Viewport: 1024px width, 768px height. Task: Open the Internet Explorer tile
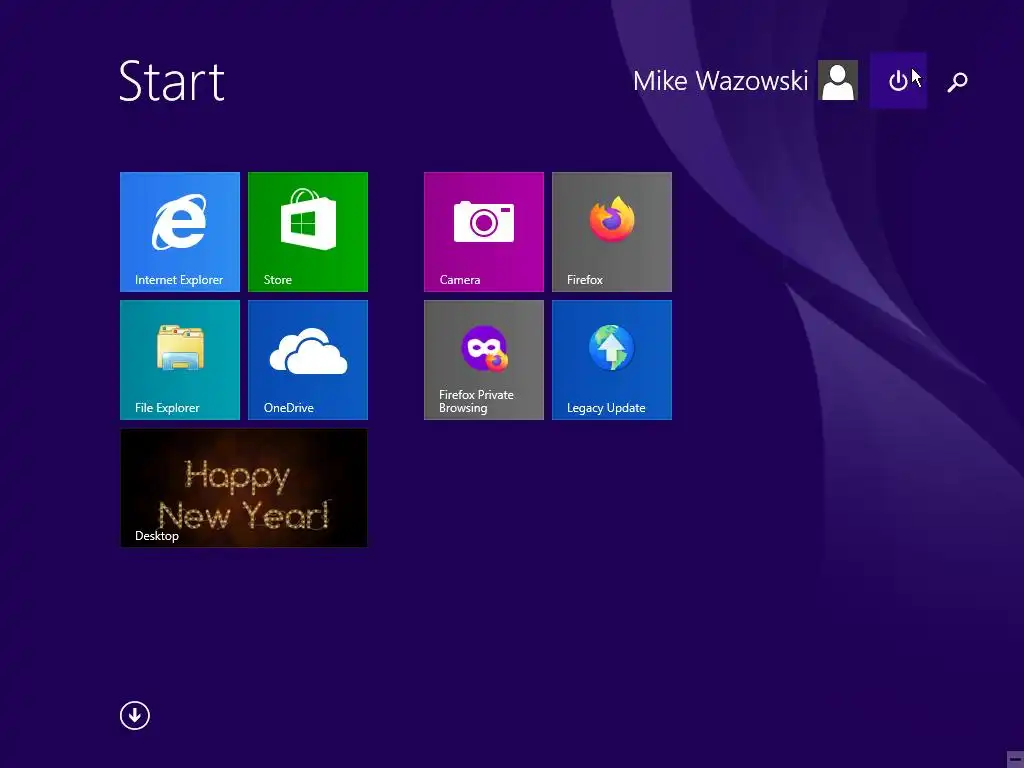[x=180, y=232]
